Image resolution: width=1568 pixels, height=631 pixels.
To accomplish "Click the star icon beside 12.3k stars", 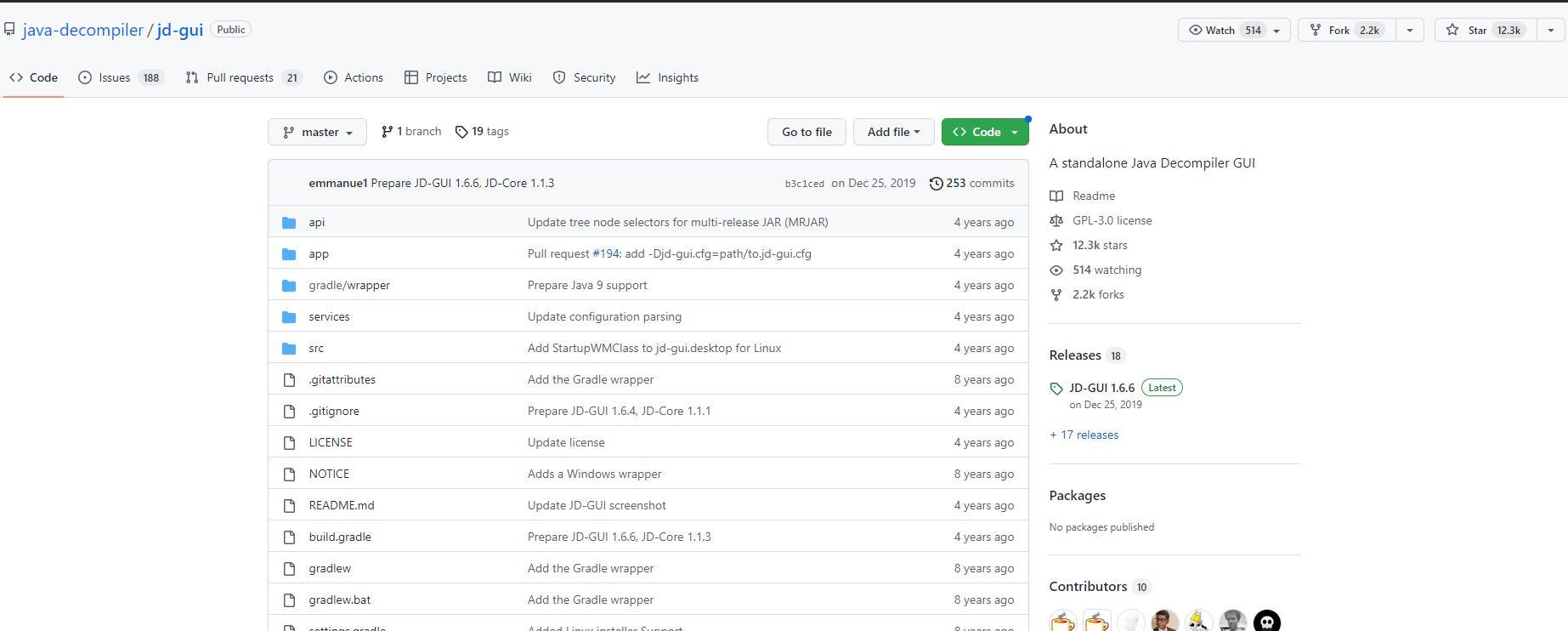I will coord(1056,245).
